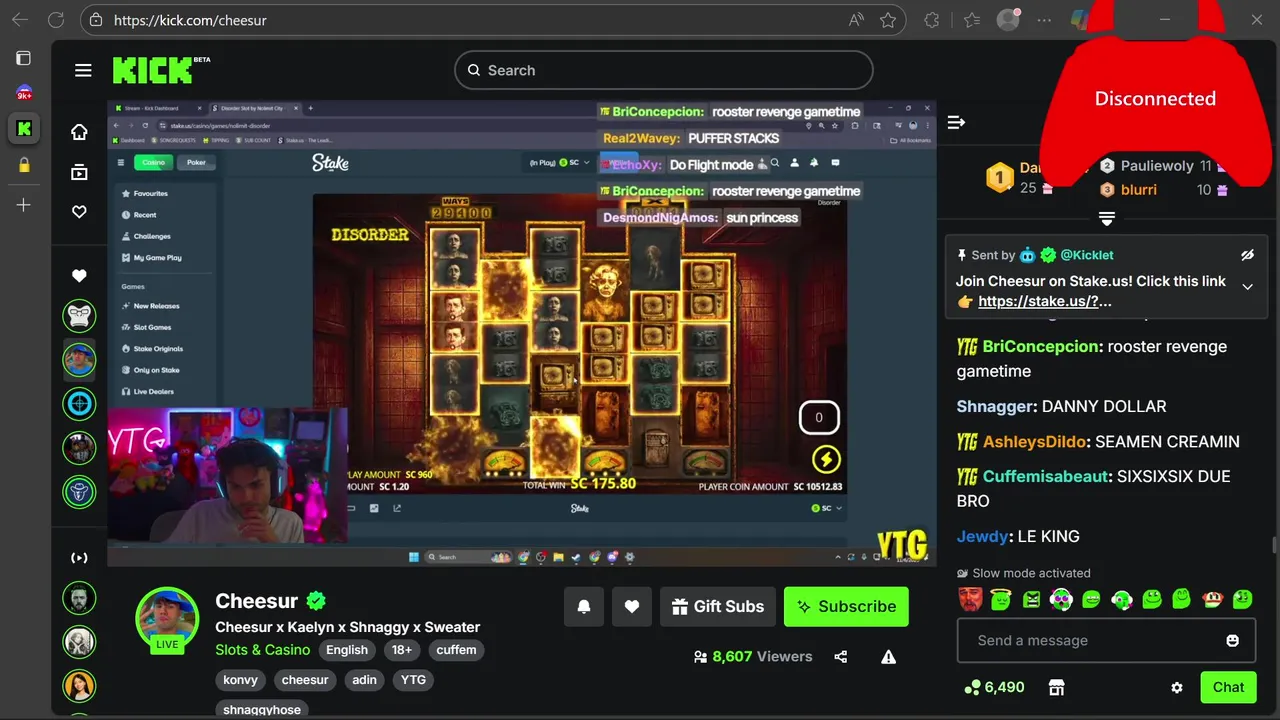Collapse the chat panel arrow icon
This screenshot has width=1280, height=720.
pyautogui.click(x=956, y=122)
